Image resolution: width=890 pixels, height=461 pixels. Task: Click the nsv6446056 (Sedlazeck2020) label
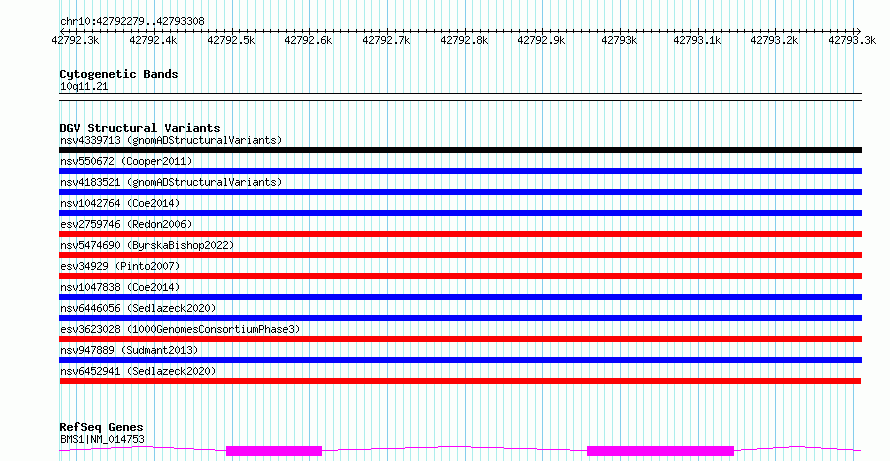138,308
